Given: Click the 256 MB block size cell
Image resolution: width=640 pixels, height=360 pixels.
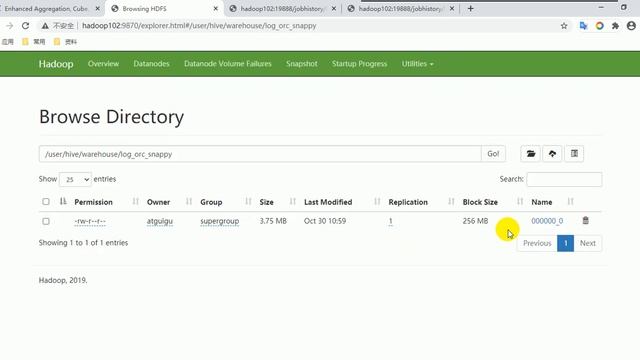Looking at the screenshot, I should click(475, 221).
